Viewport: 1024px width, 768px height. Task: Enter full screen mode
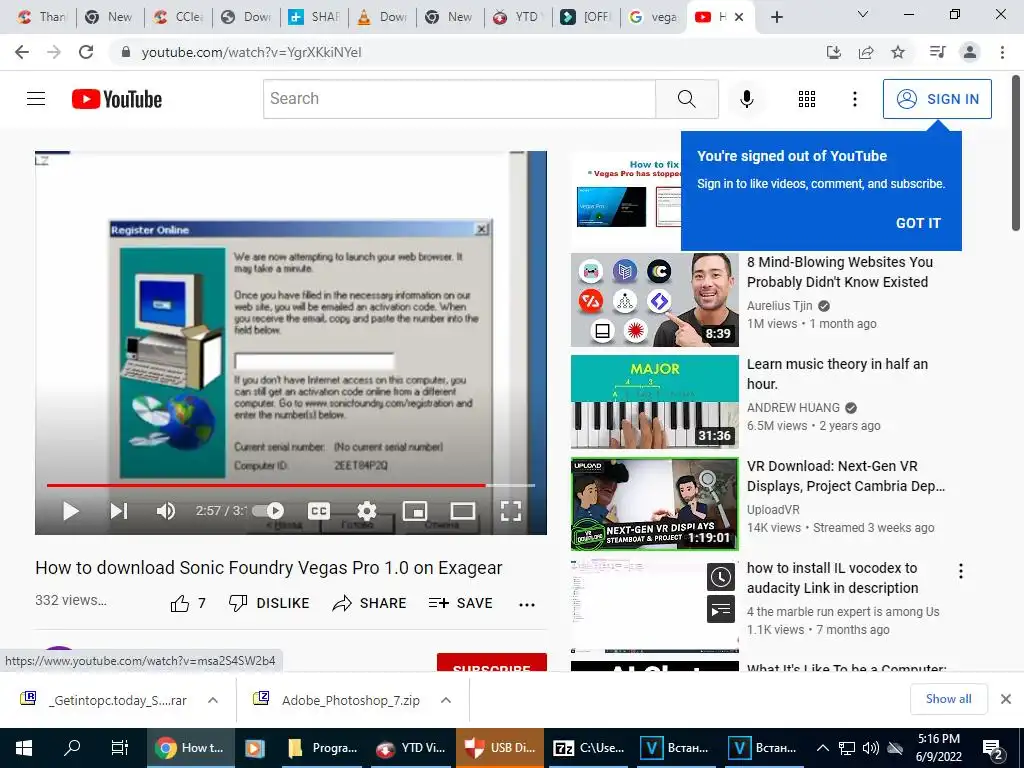pyautogui.click(x=511, y=511)
